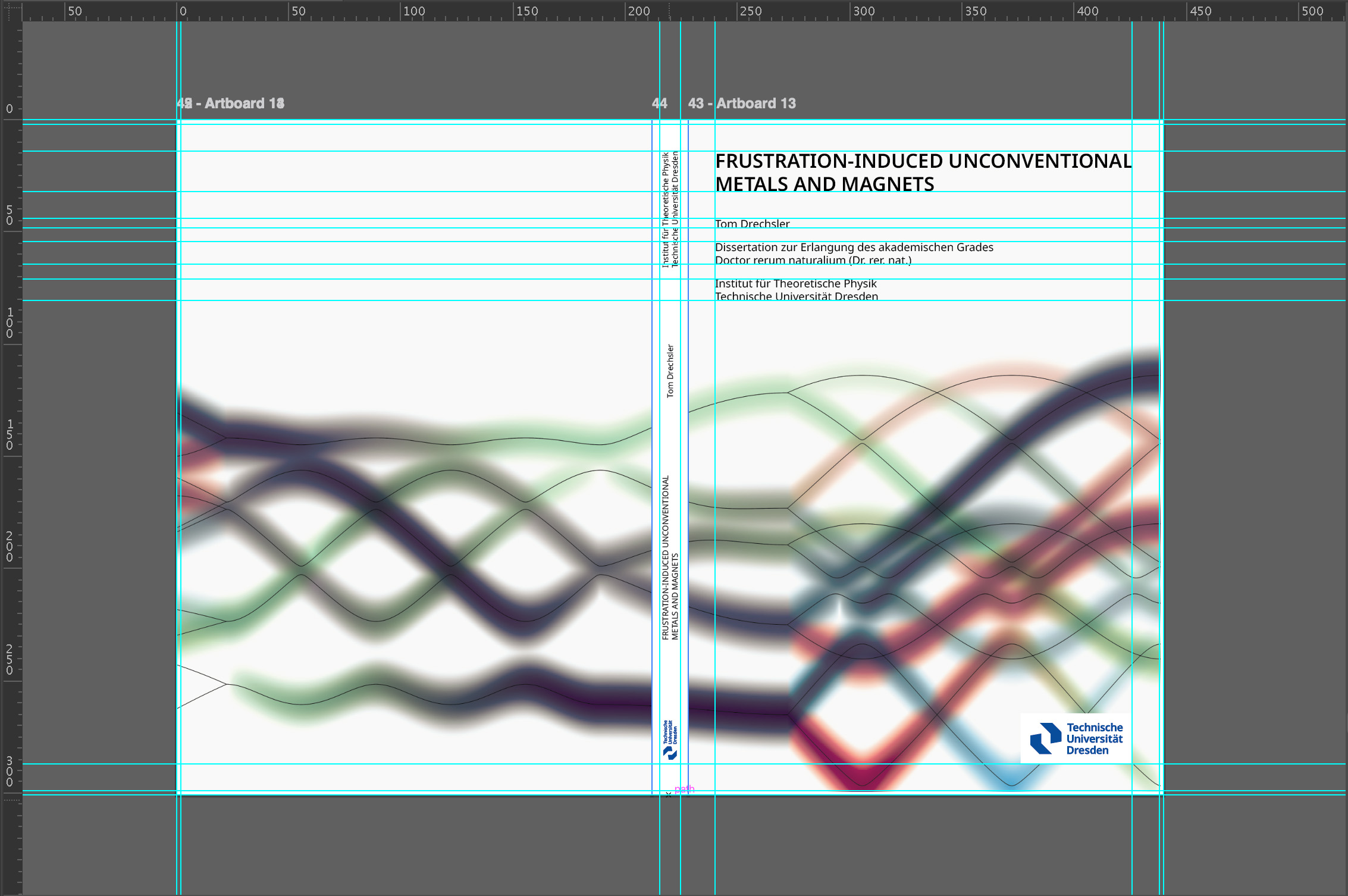The image size is (1348, 896).
Task: Select the Technische Universität Dresden logo on front cover
Action: tap(1076, 738)
